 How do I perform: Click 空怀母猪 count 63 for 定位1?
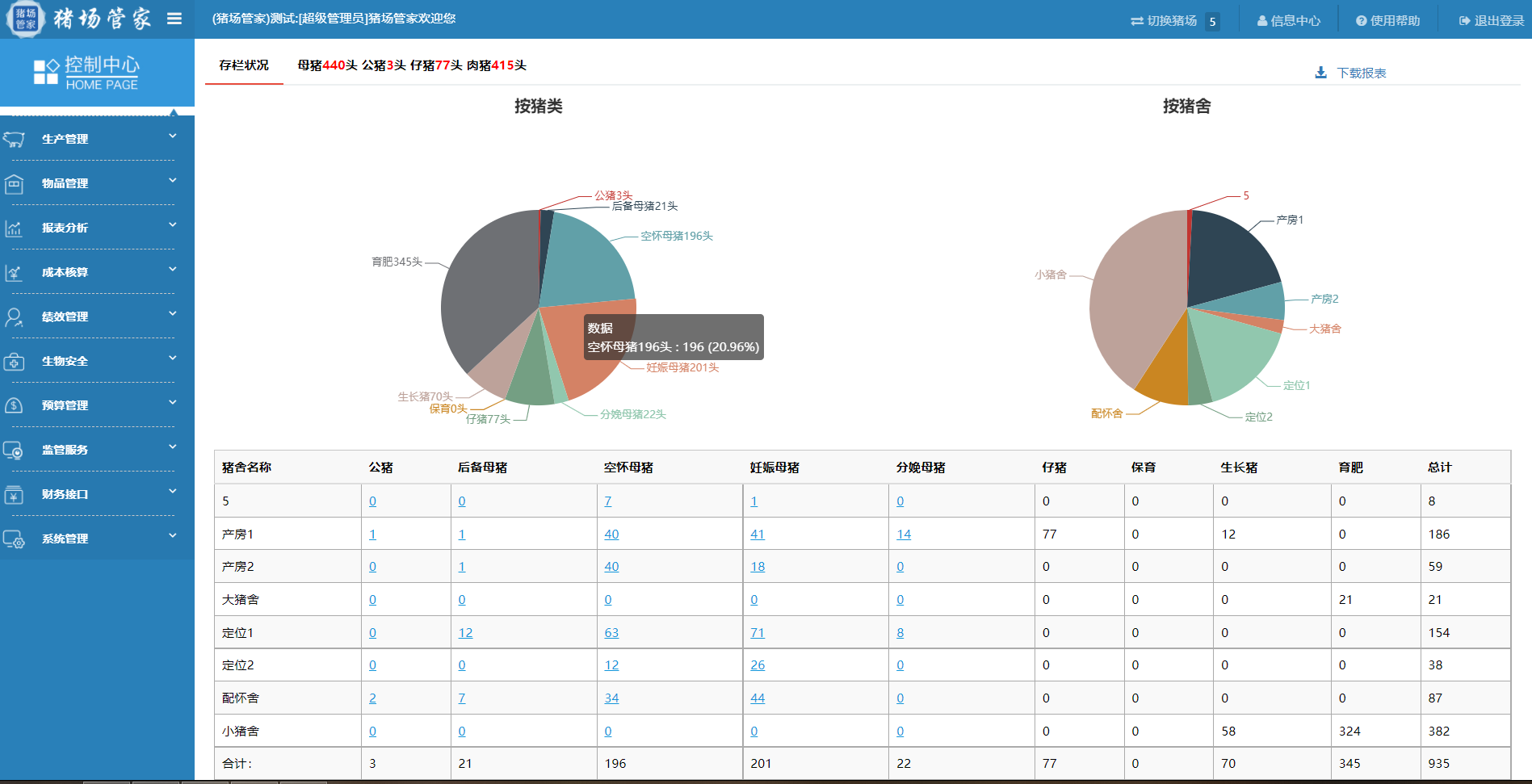point(611,633)
